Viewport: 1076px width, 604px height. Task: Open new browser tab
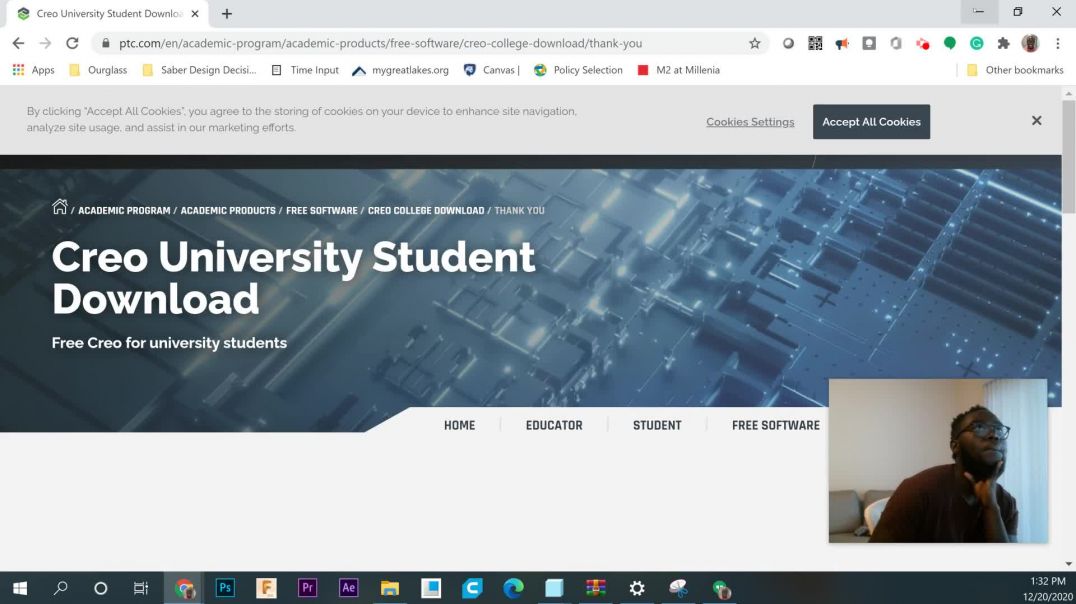[227, 14]
